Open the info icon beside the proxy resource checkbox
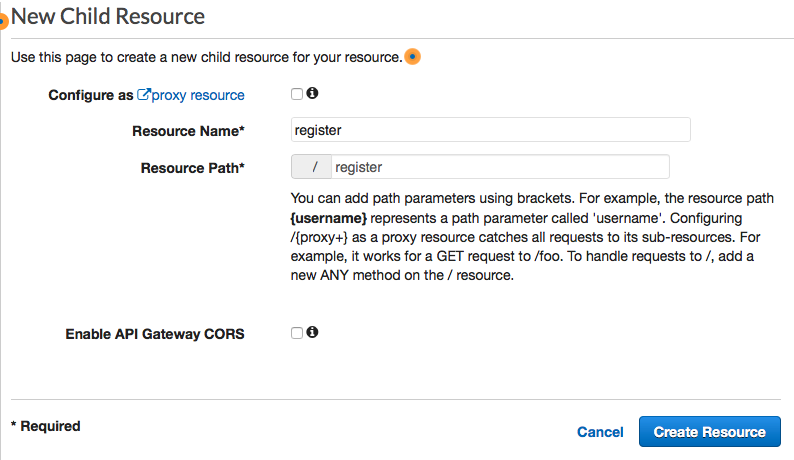 pos(312,94)
